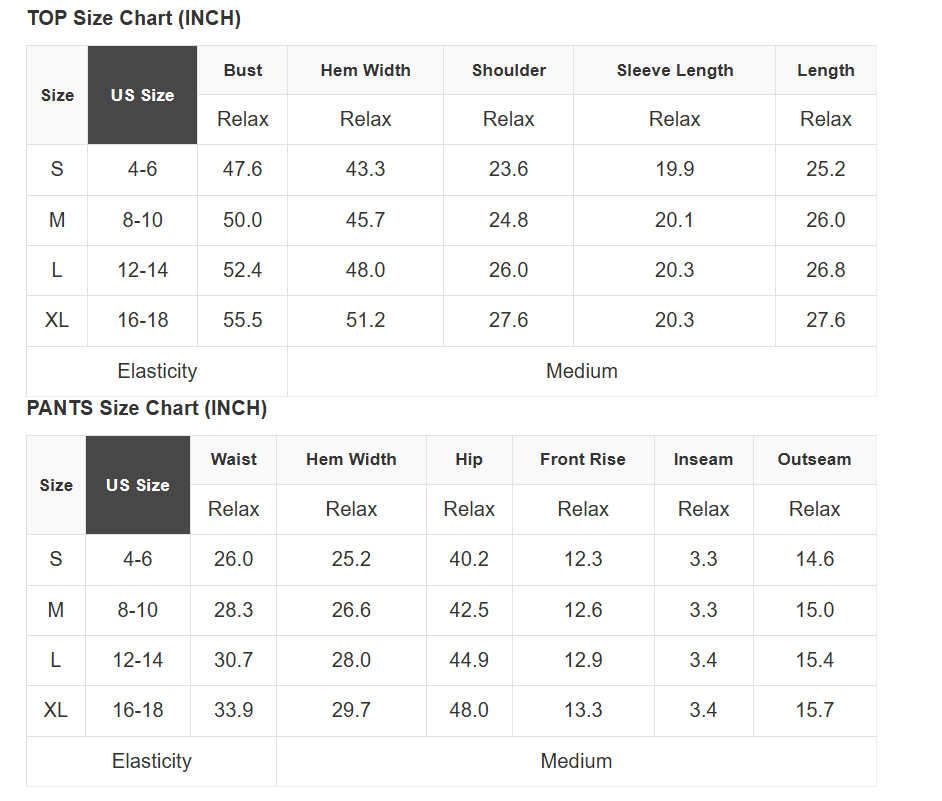Click the 12-14 US size in top chart
Screen dimensions: 942x801
[142, 270]
